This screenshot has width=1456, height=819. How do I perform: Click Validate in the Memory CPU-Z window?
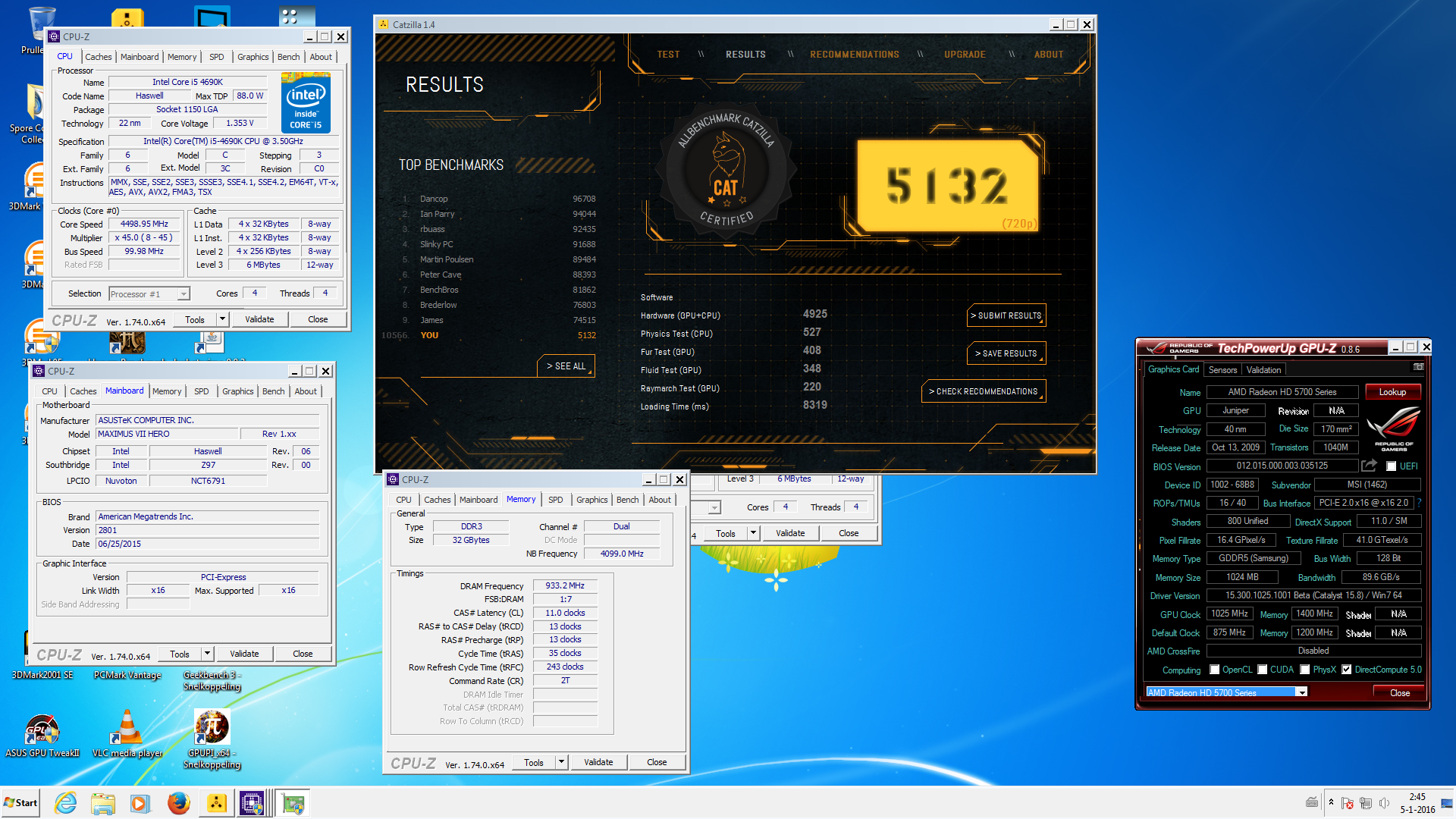click(x=598, y=762)
